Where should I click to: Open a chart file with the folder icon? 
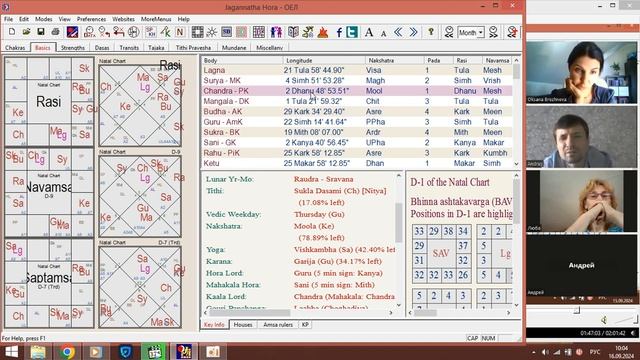click(x=26, y=32)
